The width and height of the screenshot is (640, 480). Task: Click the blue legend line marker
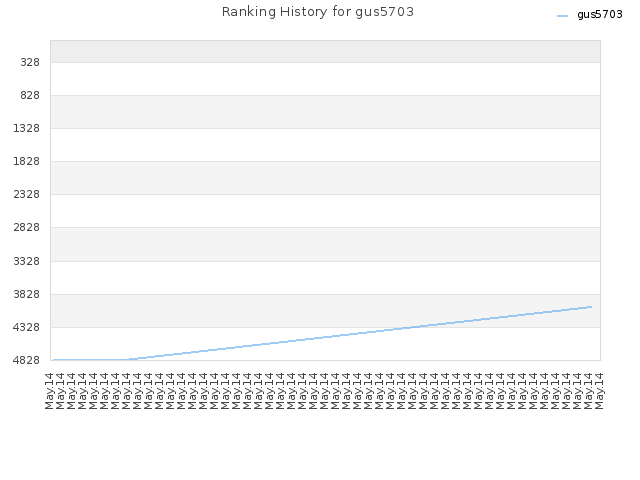pos(562,16)
